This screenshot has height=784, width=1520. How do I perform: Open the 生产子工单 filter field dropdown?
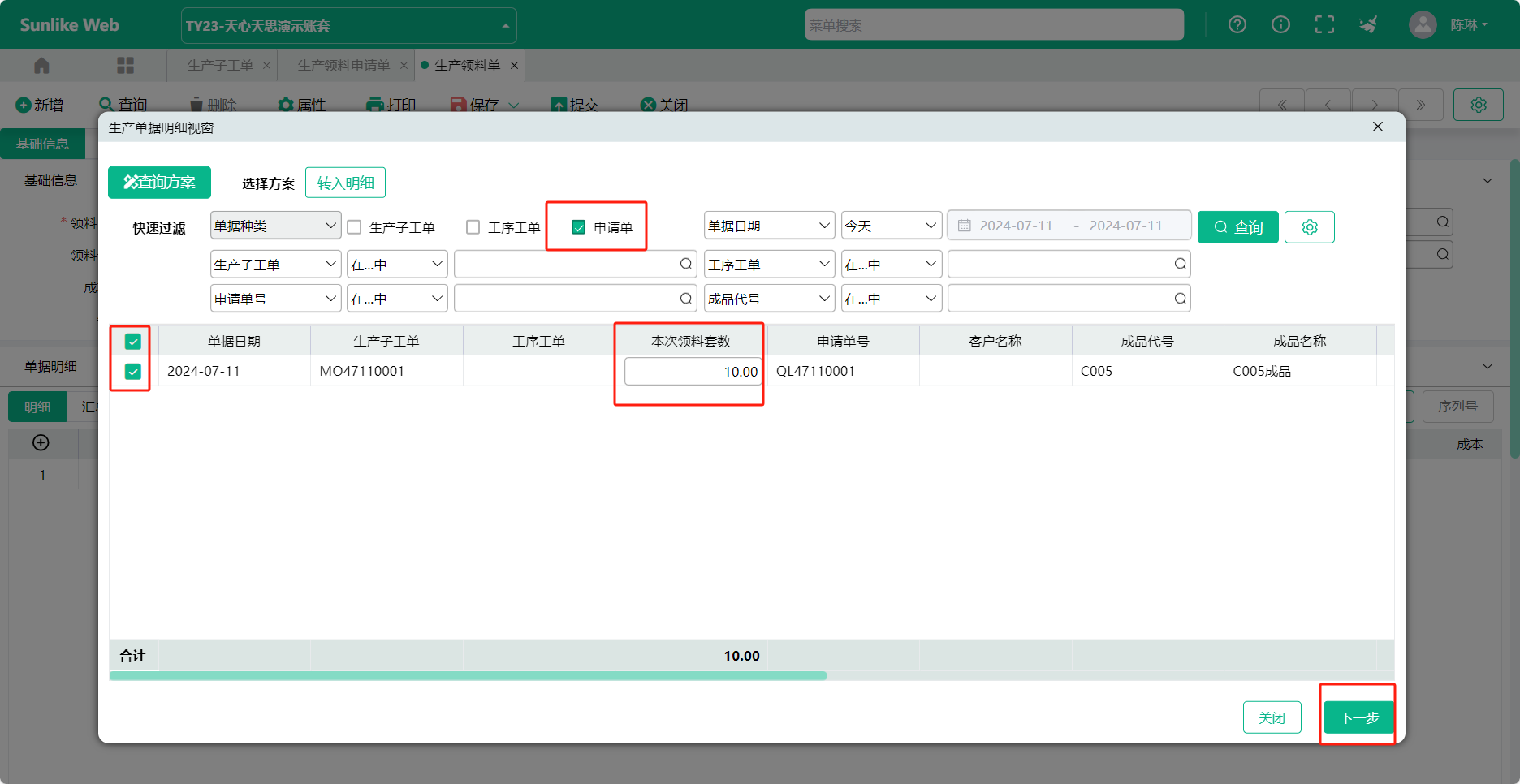tap(276, 265)
